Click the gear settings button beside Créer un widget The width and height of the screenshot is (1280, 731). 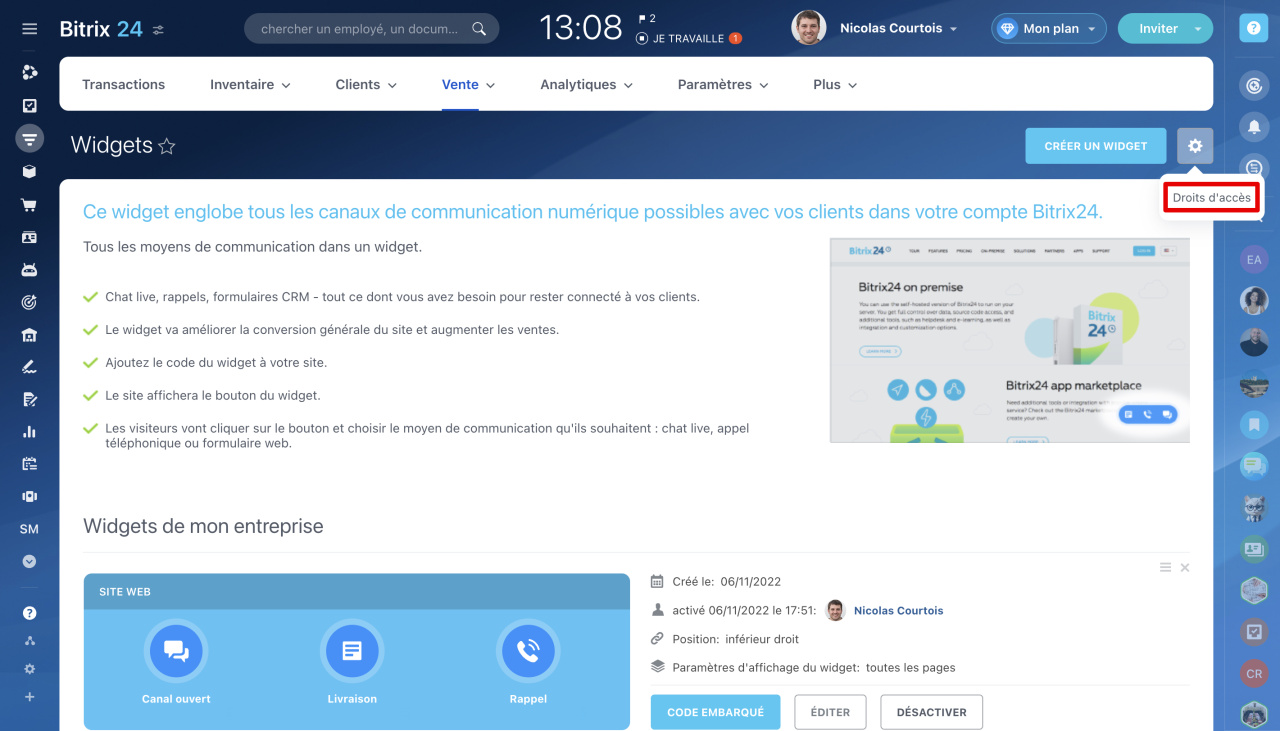tap(1195, 146)
